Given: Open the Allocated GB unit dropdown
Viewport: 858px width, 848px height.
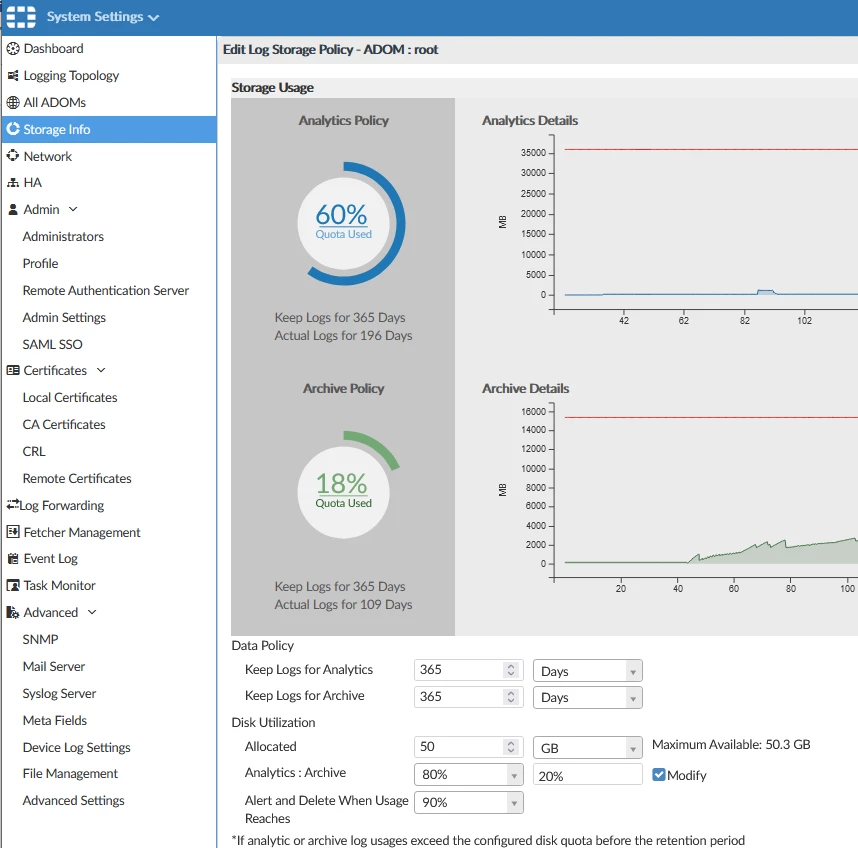Looking at the screenshot, I should point(588,748).
